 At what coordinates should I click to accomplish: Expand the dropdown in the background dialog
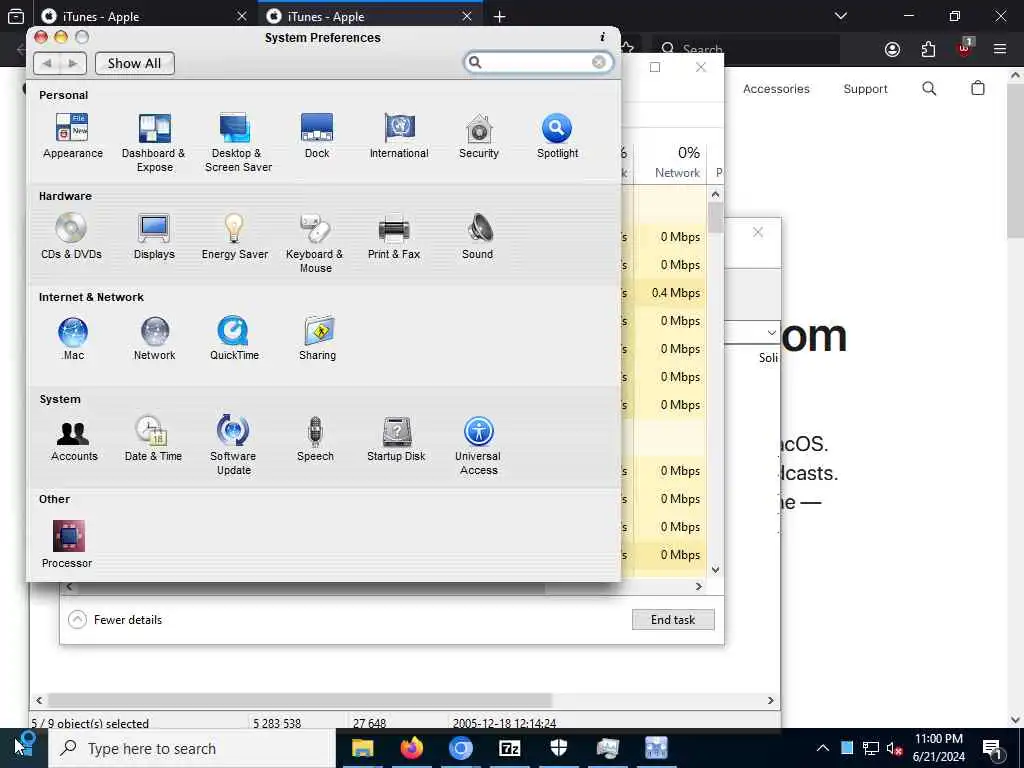[x=771, y=333]
